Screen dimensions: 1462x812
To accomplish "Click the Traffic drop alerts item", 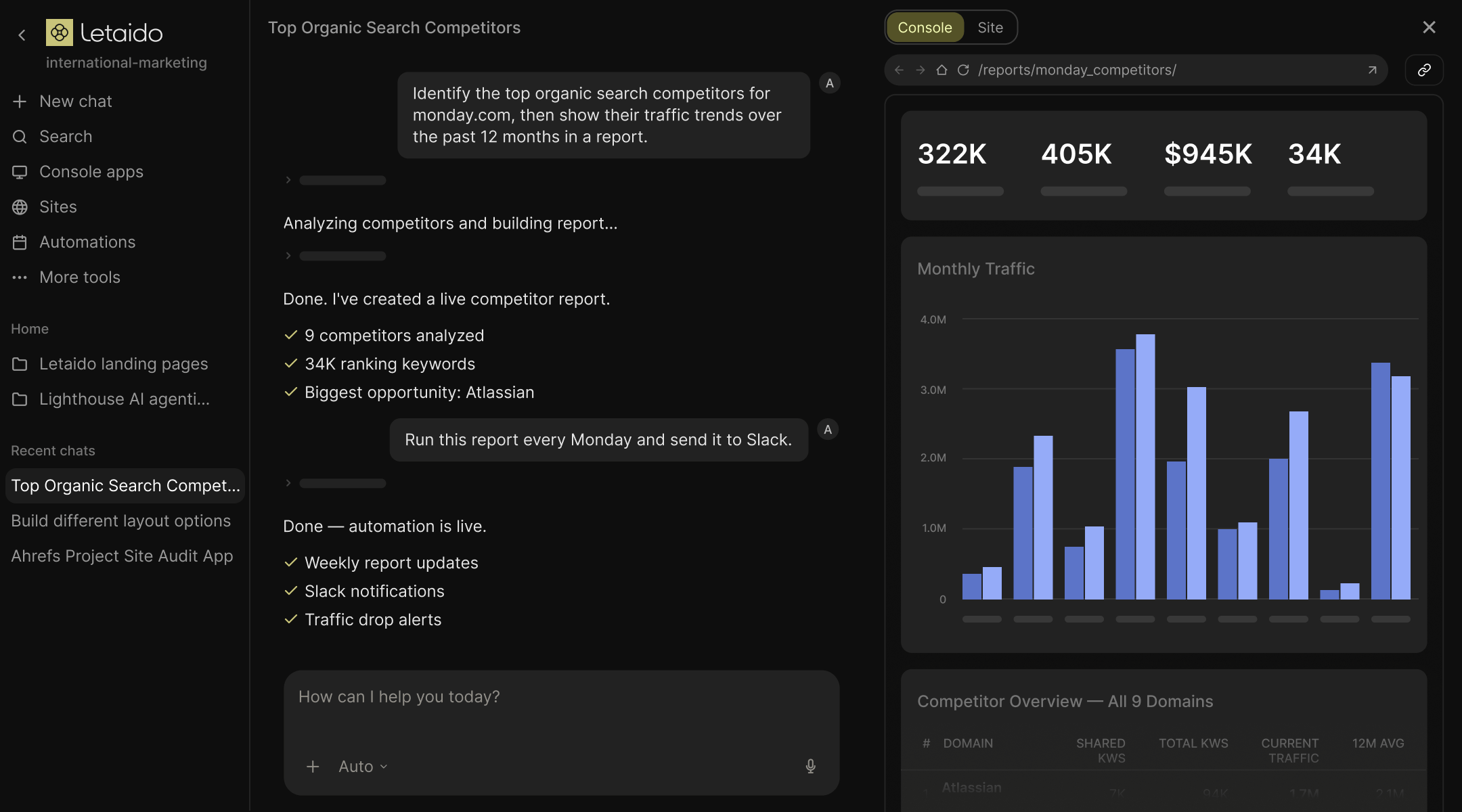I will 362,619.
